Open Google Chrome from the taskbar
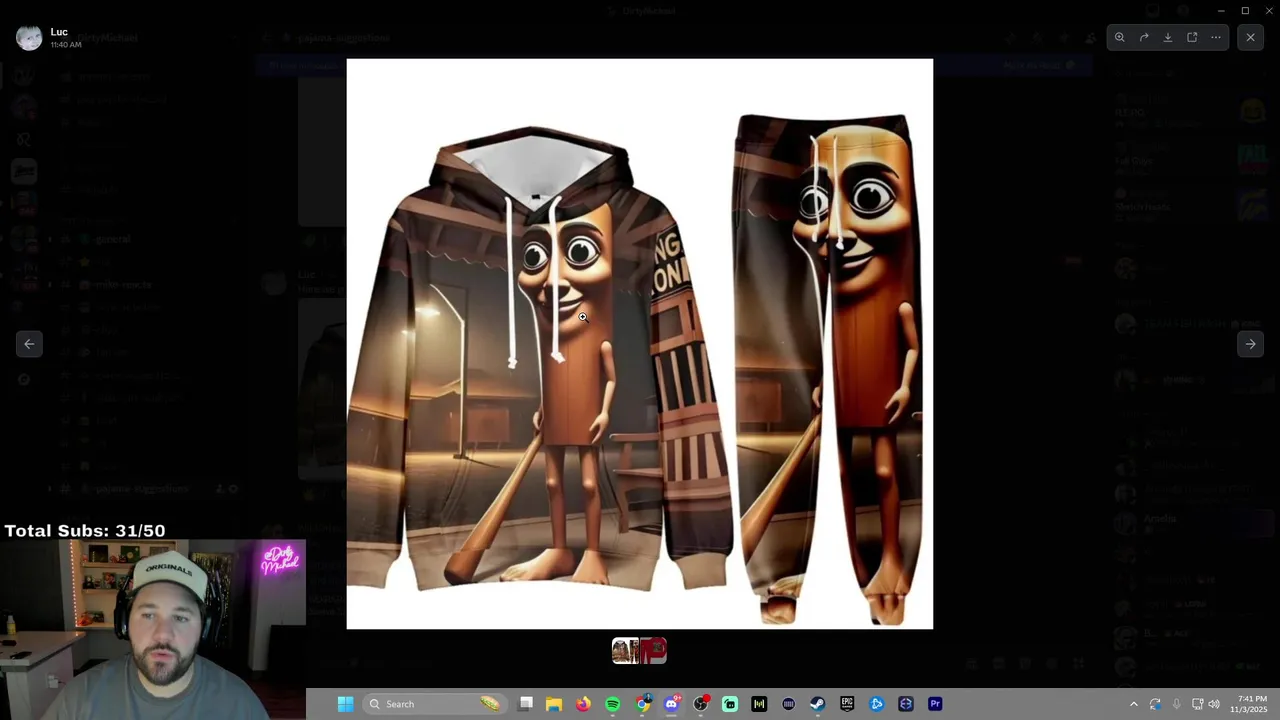 tap(642, 704)
